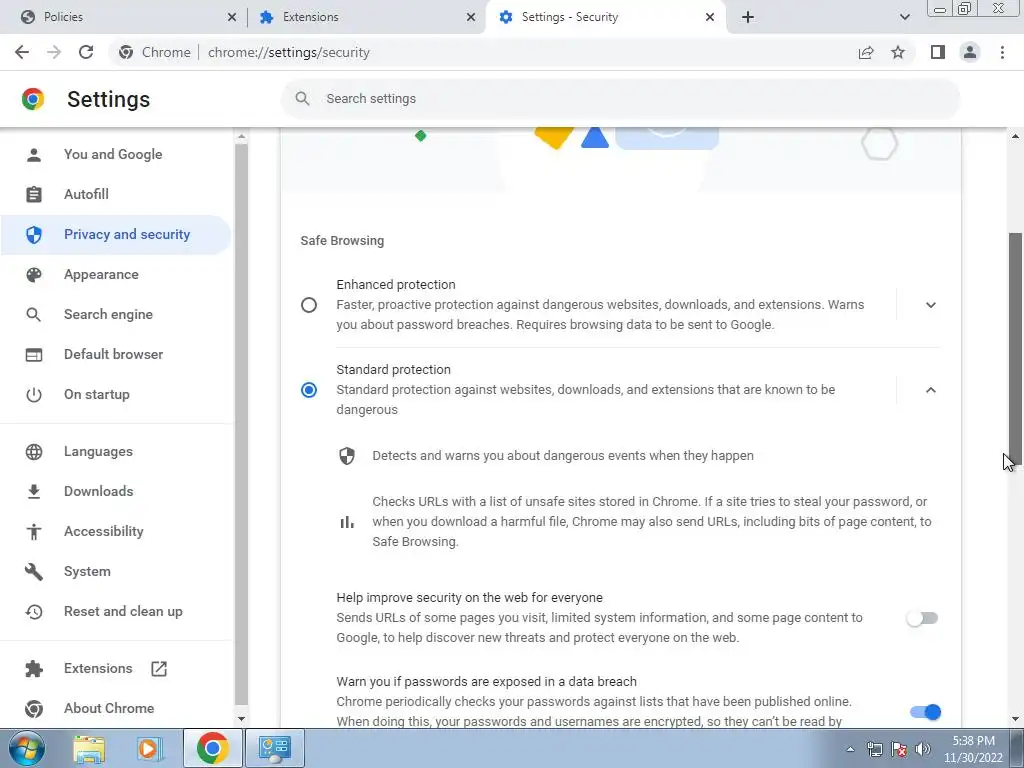The width and height of the screenshot is (1024, 768).
Task: Bookmark this page with the star icon
Action: [x=898, y=52]
